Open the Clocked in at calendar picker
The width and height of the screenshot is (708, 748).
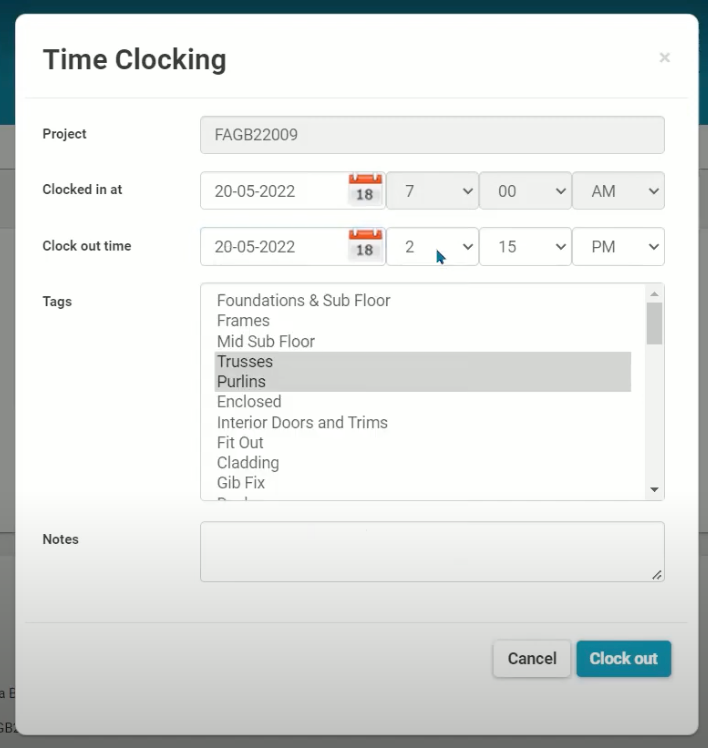[365, 190]
